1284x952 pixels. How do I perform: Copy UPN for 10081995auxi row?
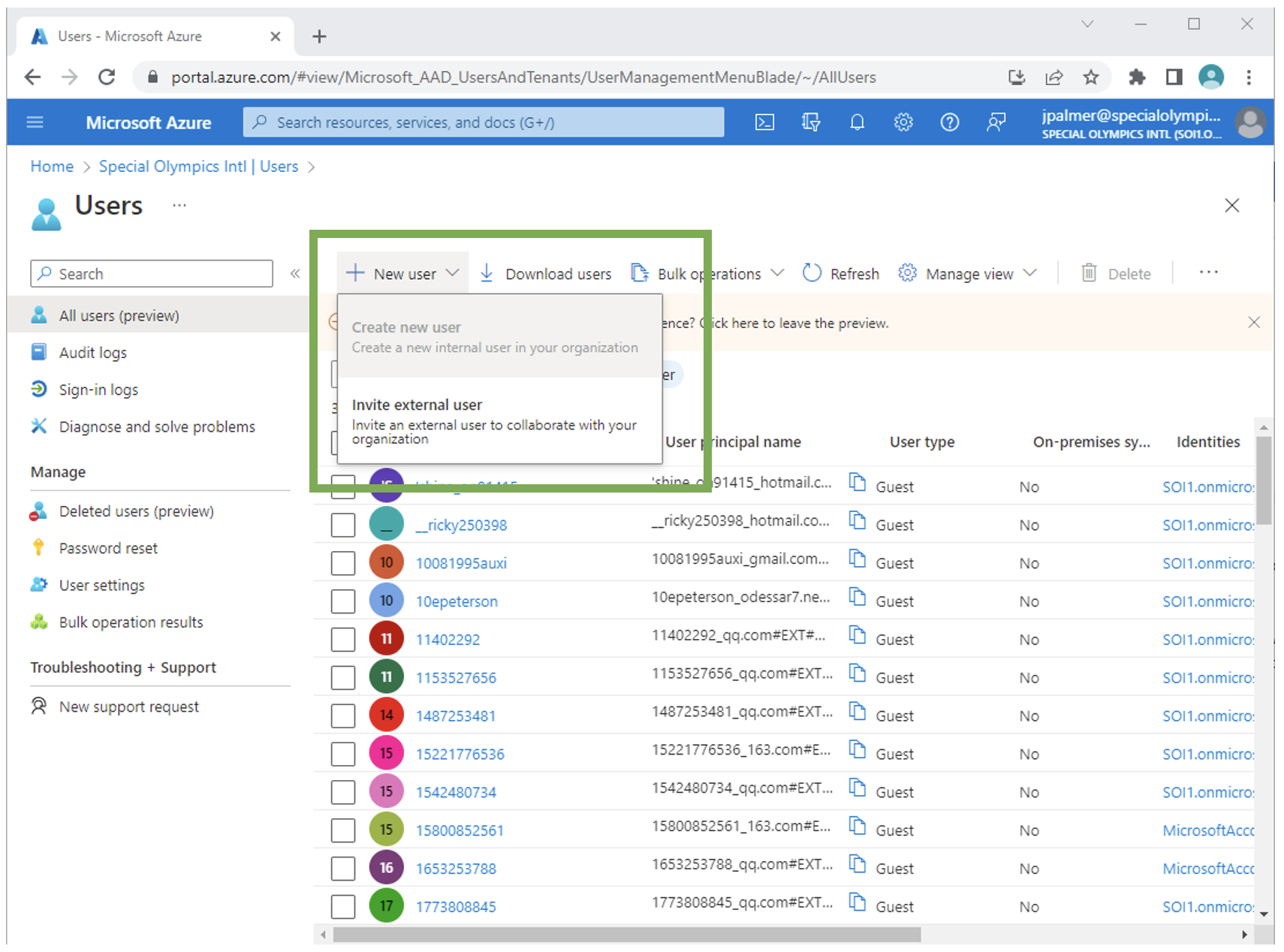click(x=858, y=559)
